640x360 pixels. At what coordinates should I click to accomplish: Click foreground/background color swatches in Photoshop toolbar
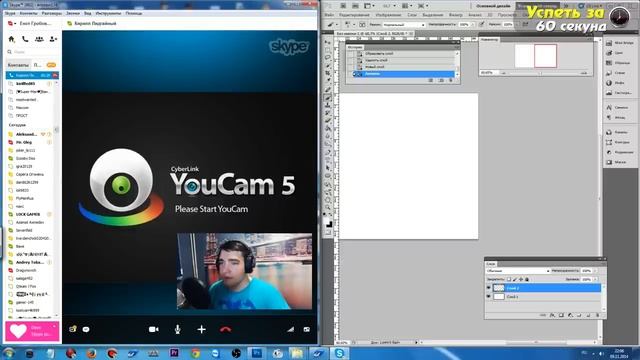coord(328,223)
